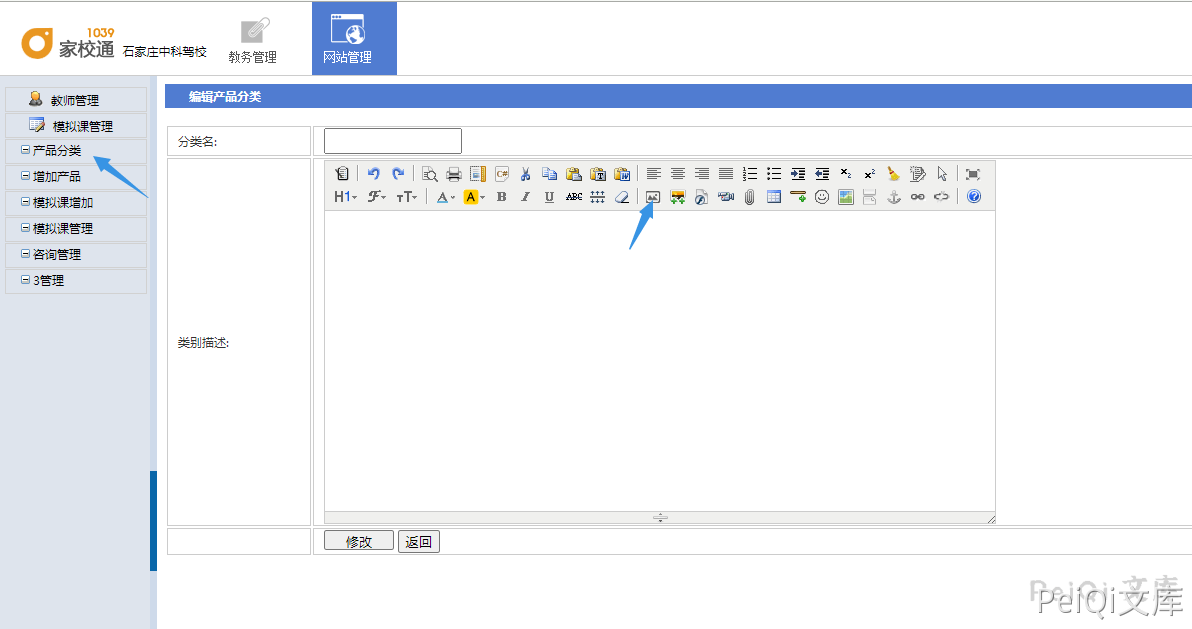Center align text
This screenshot has width=1192, height=629.
point(678,173)
